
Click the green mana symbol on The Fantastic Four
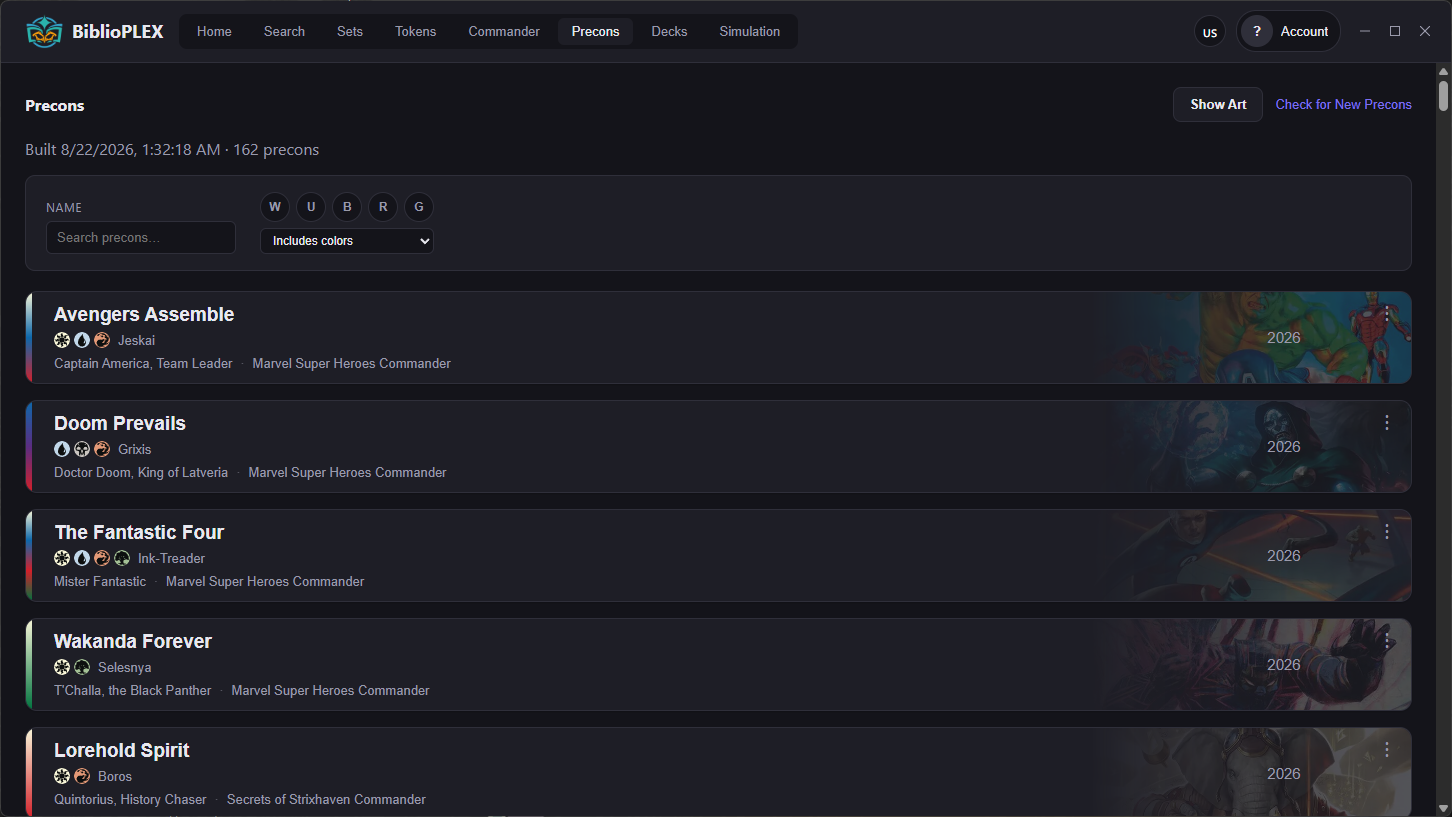pos(122,558)
